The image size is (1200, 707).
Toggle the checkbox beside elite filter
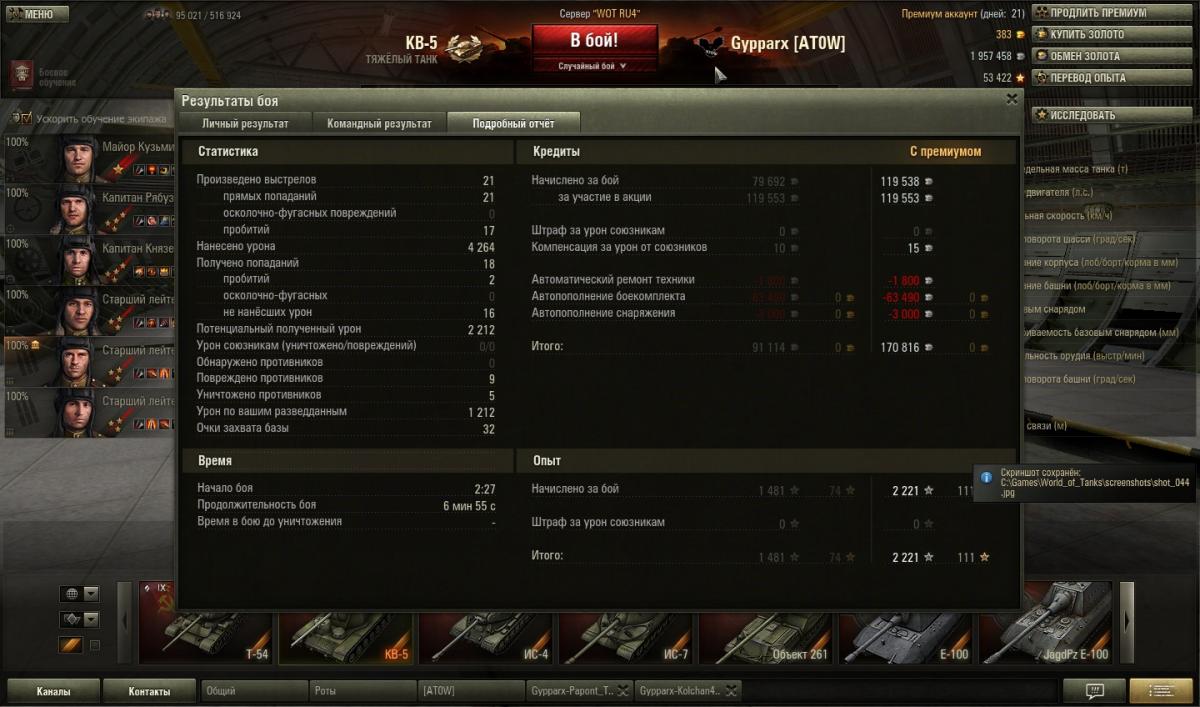point(95,646)
